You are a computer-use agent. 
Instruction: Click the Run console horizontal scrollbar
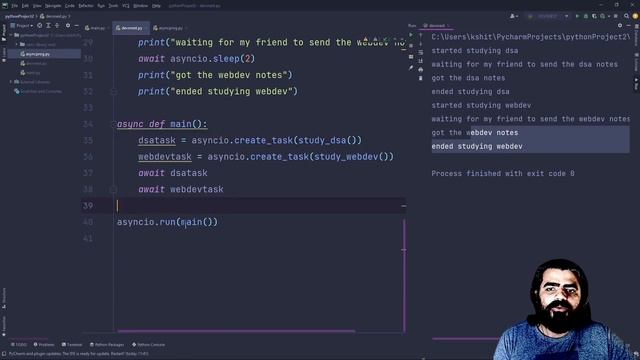465,338
